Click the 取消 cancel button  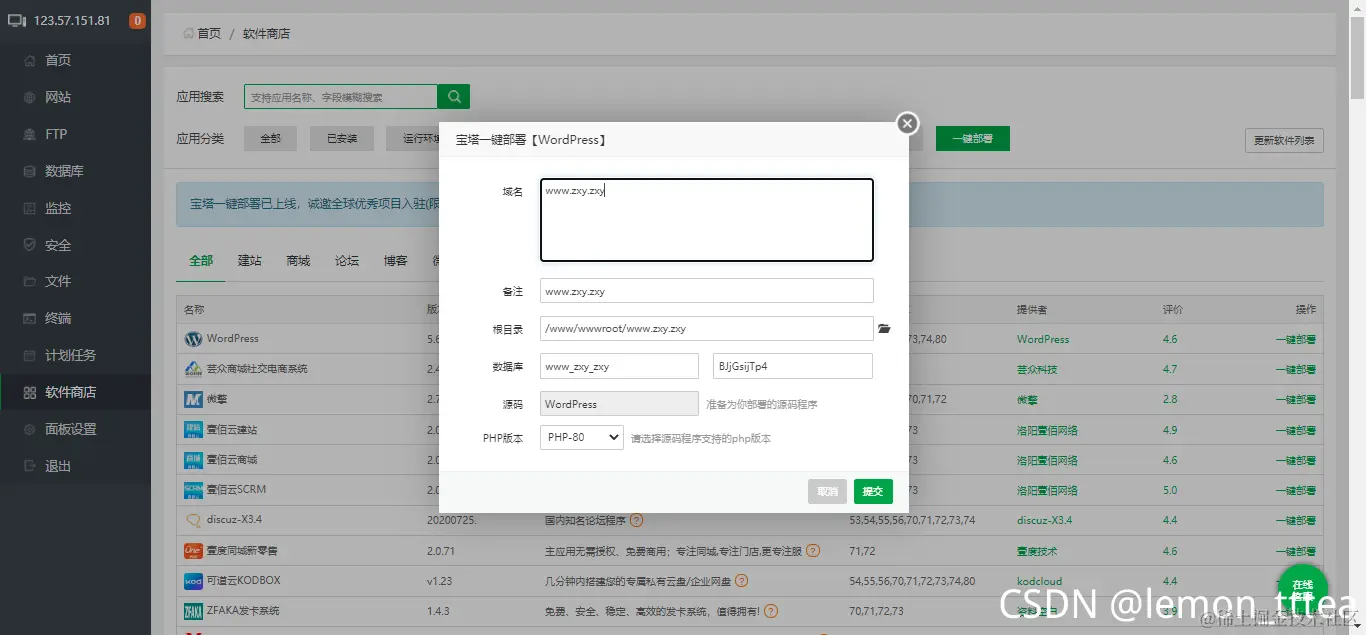point(827,491)
